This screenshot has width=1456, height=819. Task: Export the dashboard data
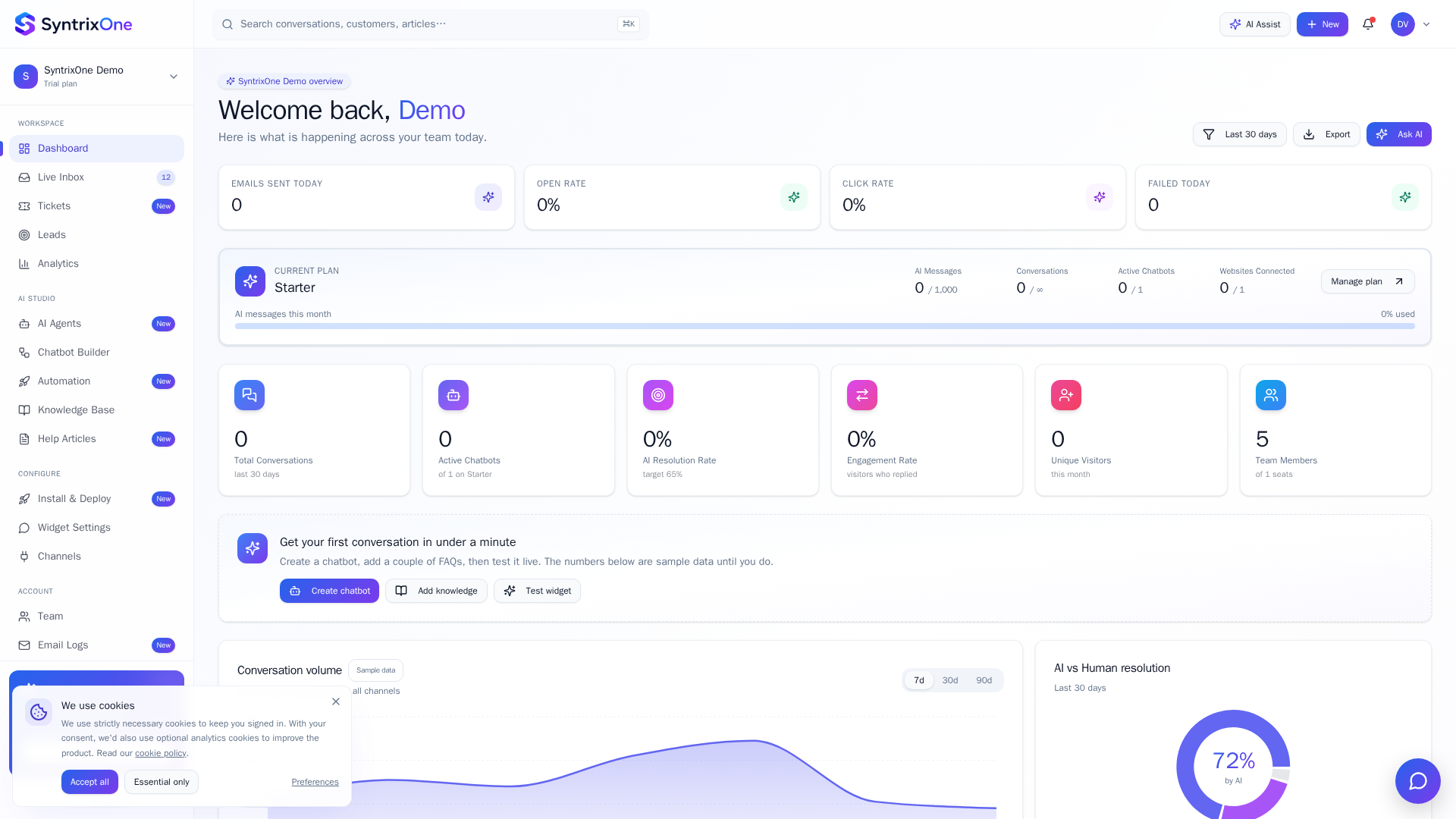tap(1326, 134)
